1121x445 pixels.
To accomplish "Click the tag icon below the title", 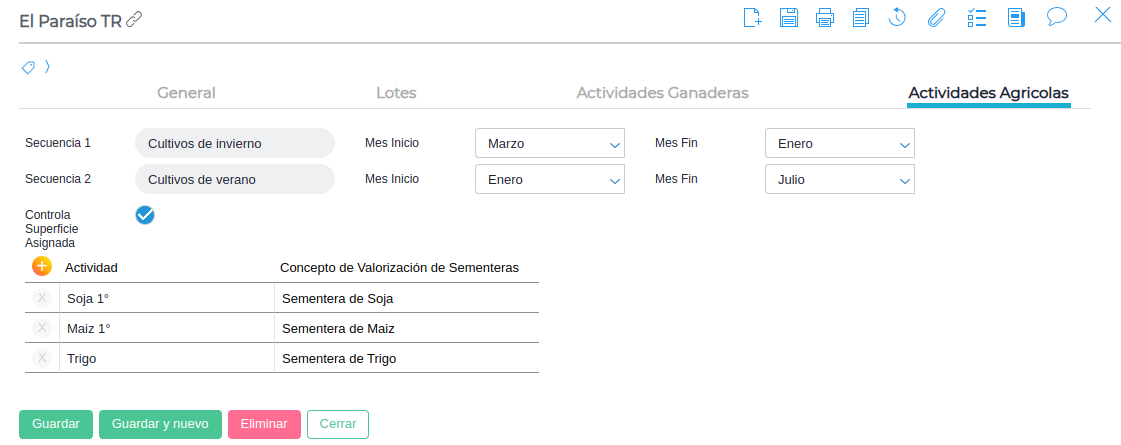I will click(x=29, y=67).
